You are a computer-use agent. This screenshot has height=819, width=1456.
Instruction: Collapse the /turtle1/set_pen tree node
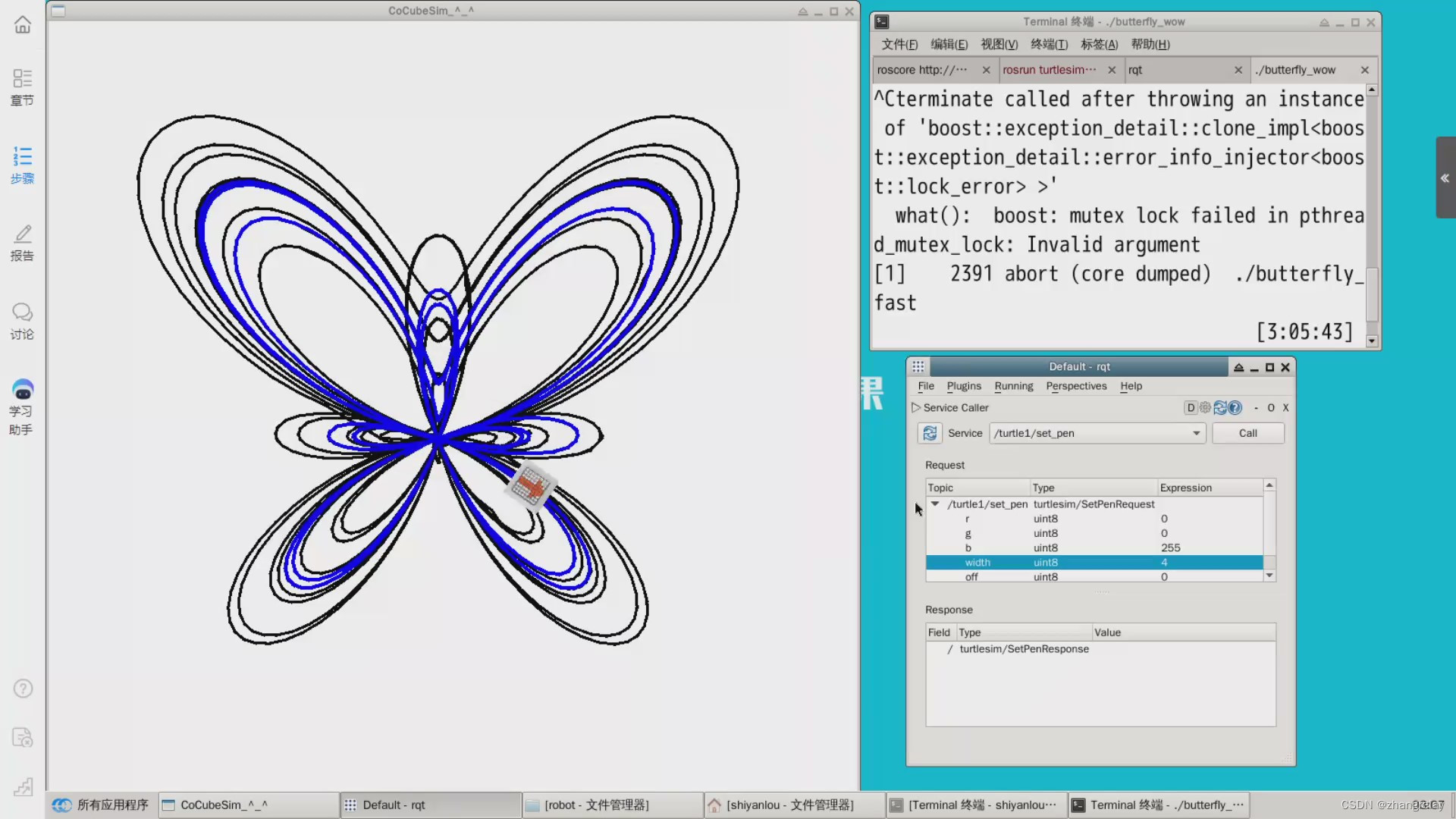click(x=935, y=504)
